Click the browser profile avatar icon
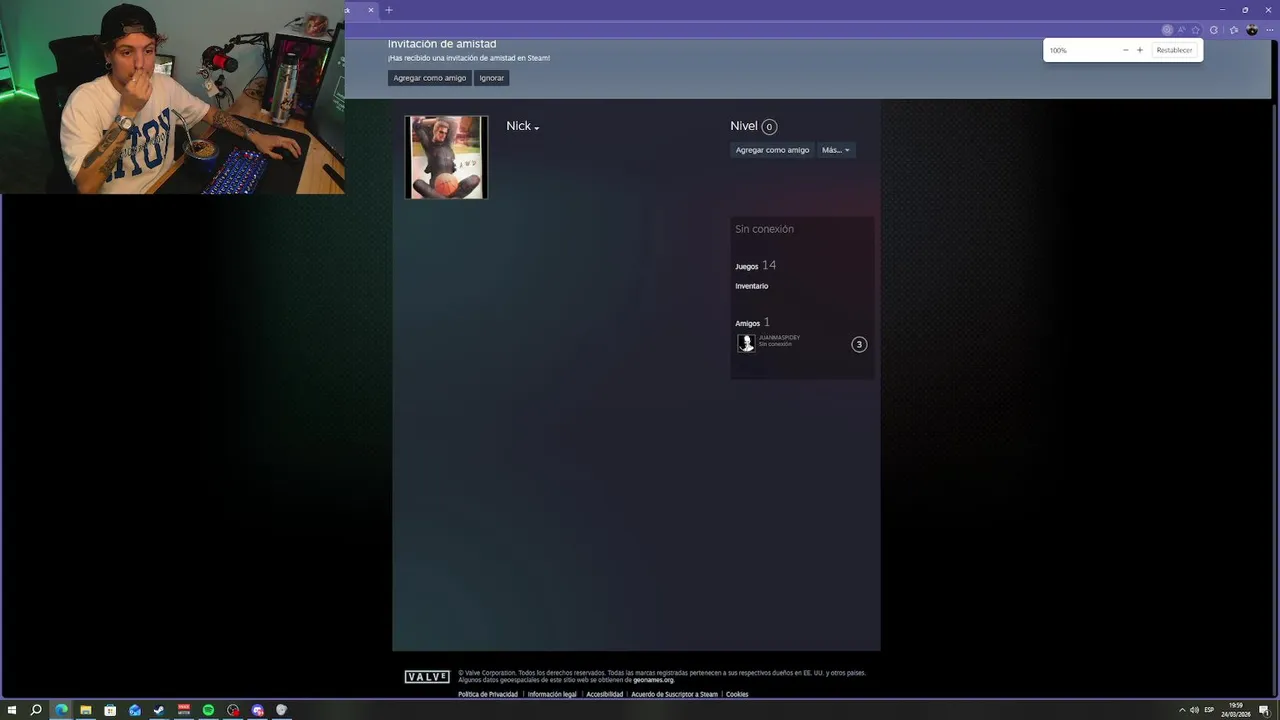 coord(1252,30)
